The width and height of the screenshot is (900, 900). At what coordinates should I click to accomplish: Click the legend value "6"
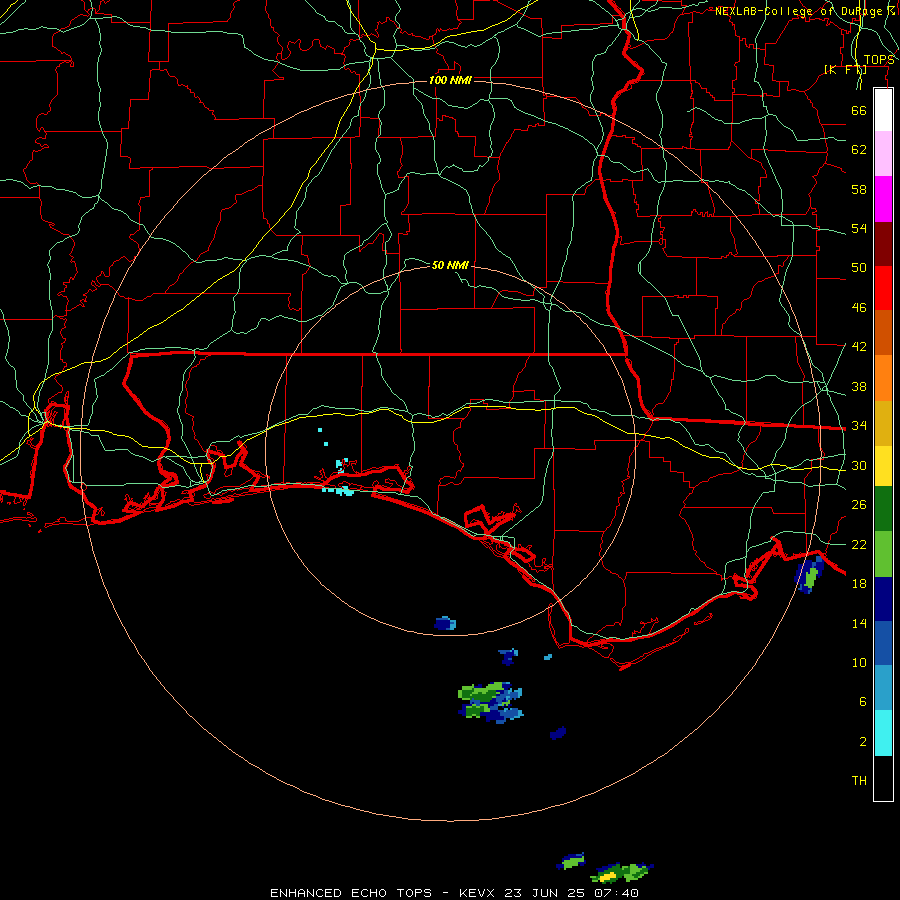click(x=863, y=702)
